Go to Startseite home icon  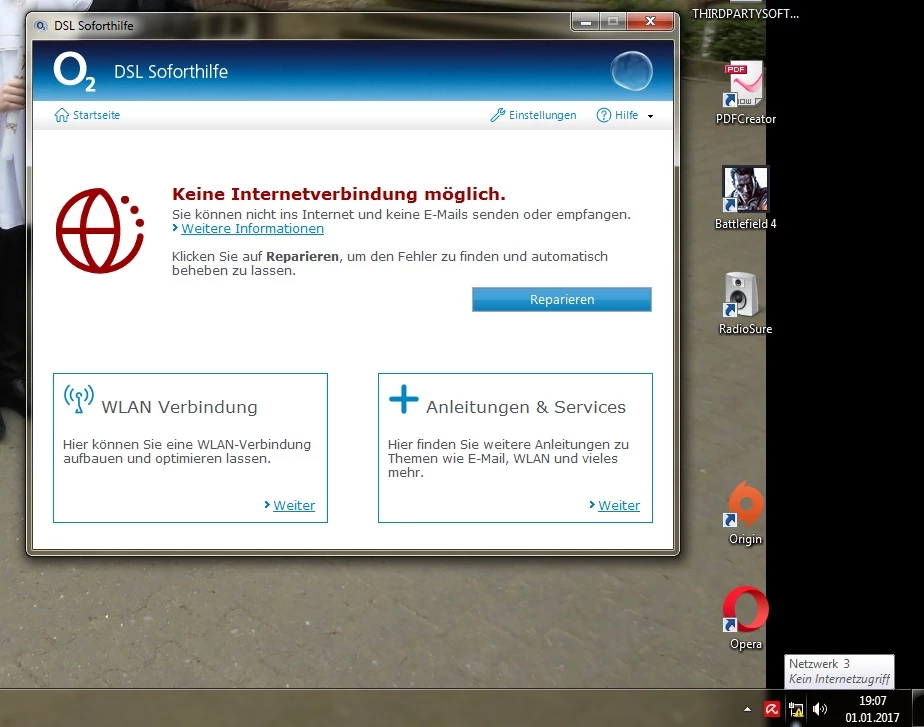(61, 115)
